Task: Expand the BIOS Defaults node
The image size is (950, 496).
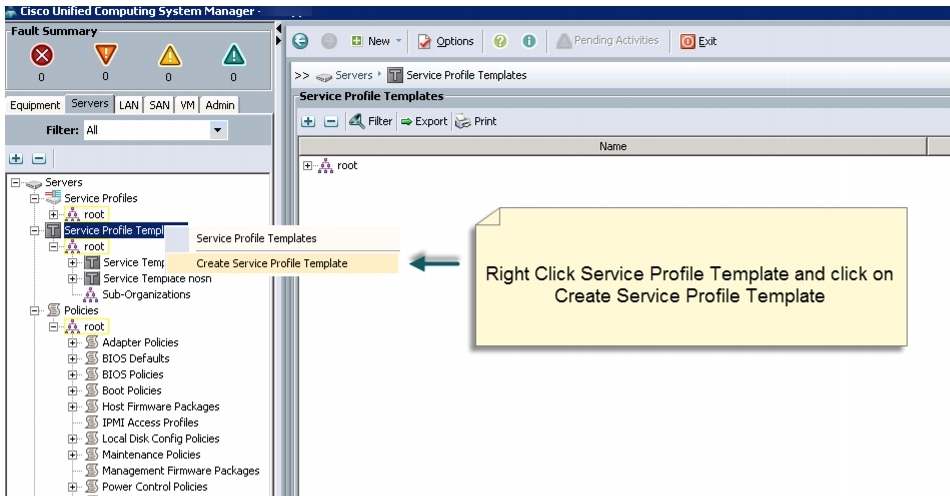Action: pyautogui.click(x=73, y=359)
